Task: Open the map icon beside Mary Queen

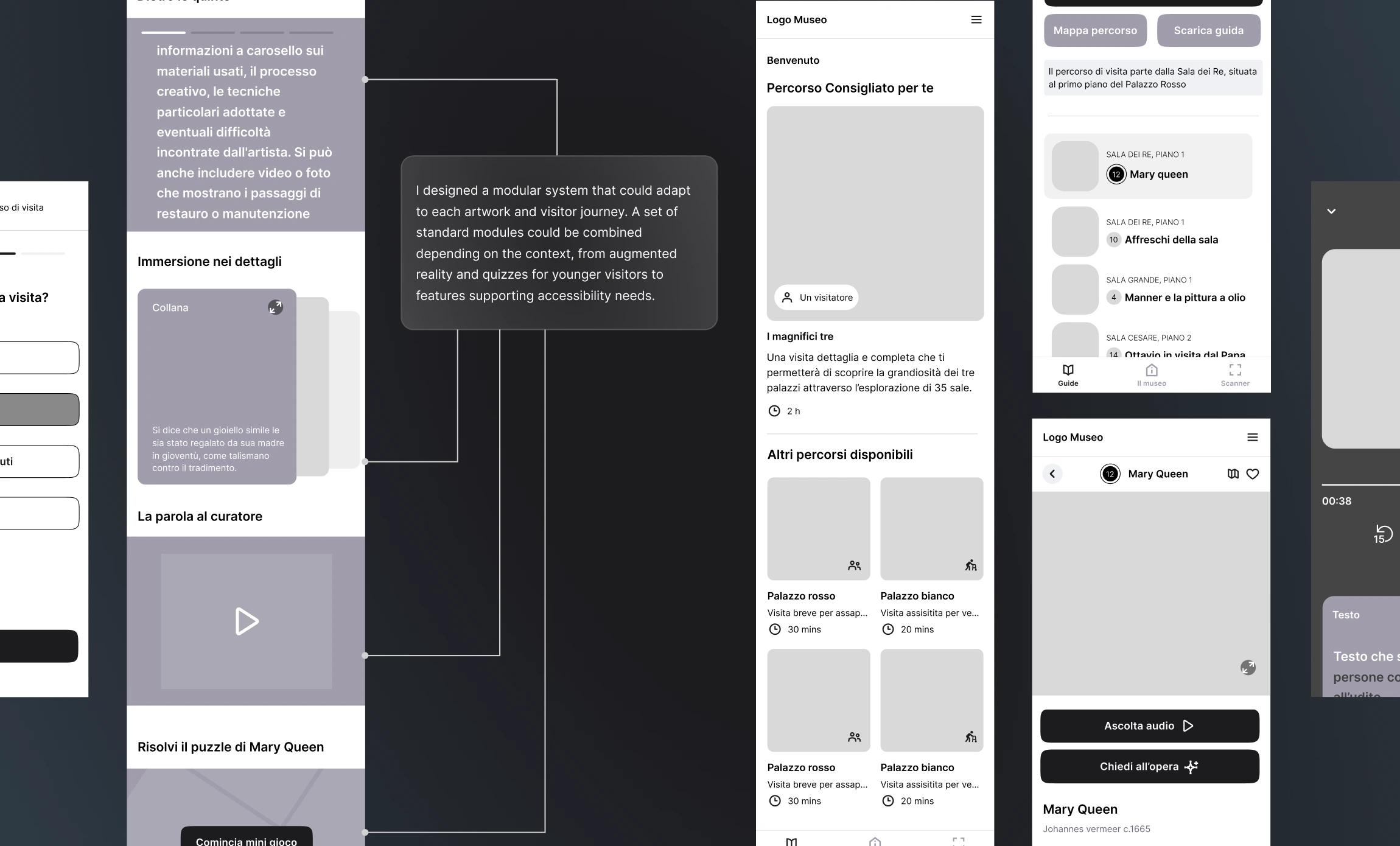Action: 1233,474
